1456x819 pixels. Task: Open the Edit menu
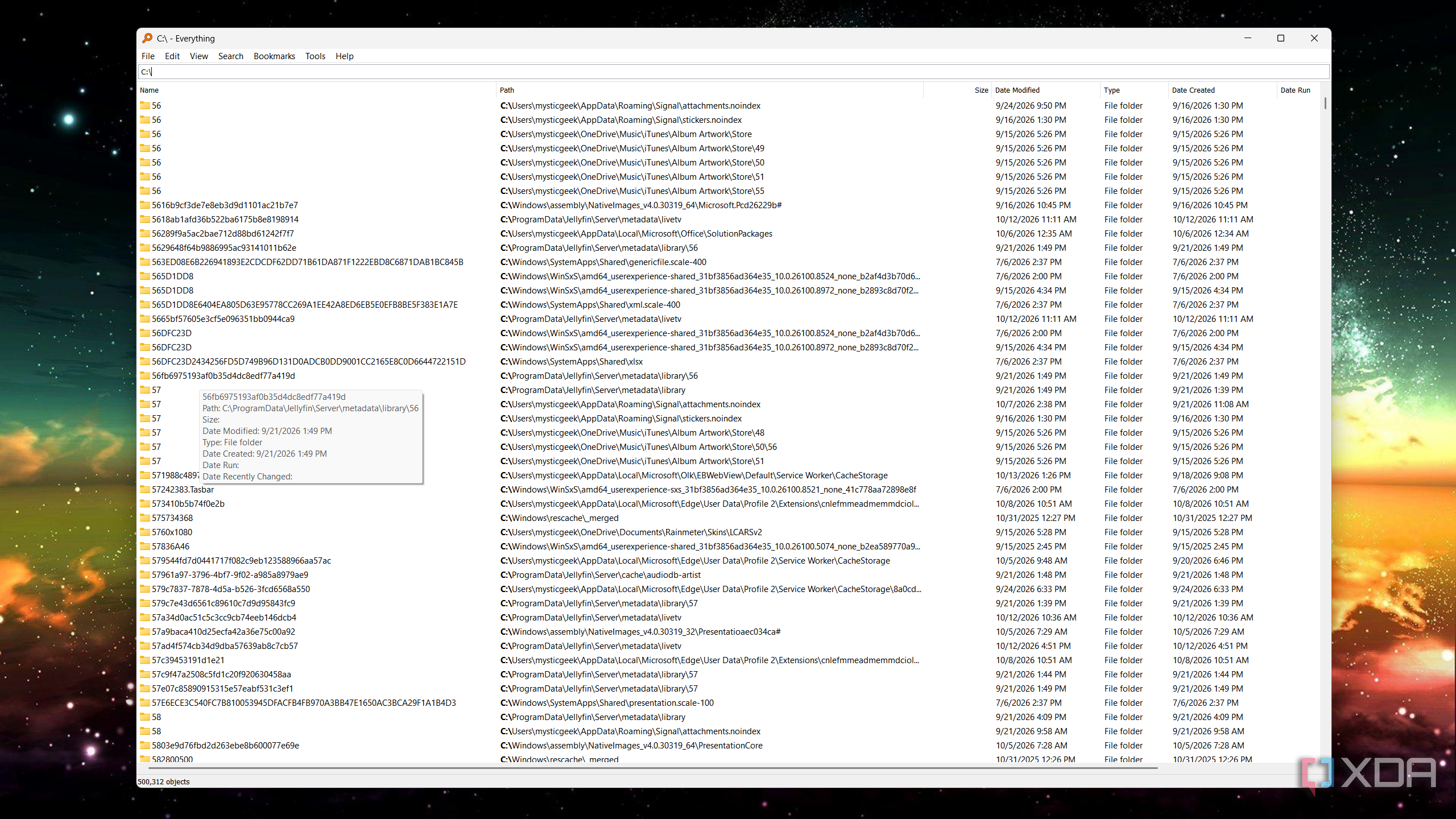[172, 56]
